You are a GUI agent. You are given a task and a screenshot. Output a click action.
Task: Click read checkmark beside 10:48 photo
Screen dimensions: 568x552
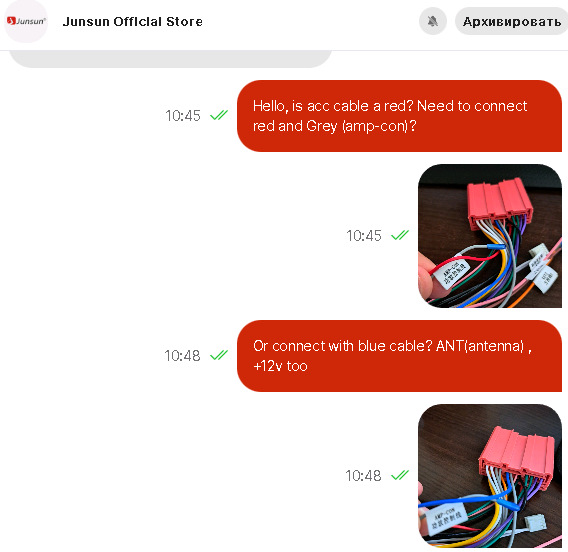pos(400,475)
